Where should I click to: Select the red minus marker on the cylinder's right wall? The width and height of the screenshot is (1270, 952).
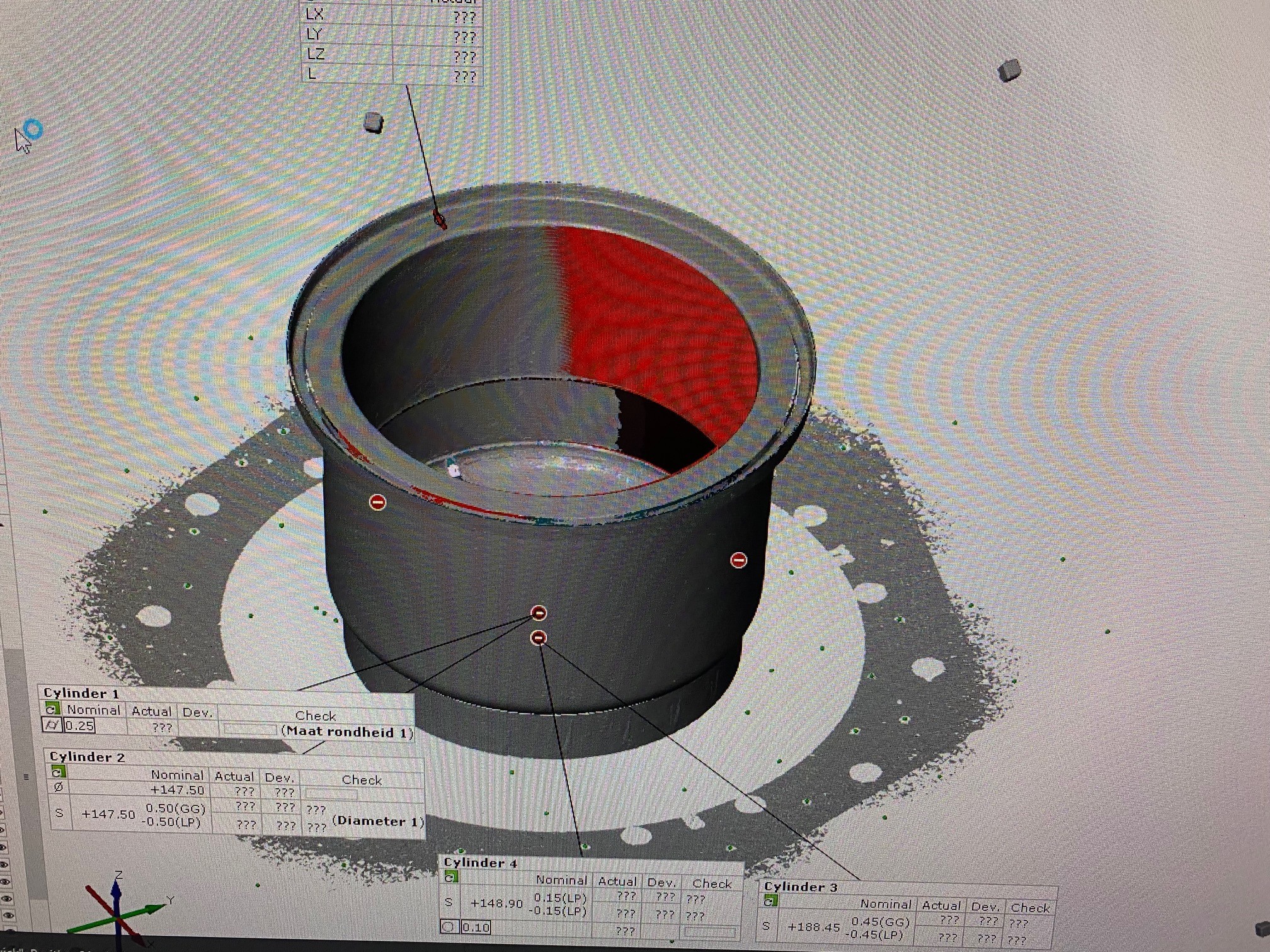tap(738, 560)
